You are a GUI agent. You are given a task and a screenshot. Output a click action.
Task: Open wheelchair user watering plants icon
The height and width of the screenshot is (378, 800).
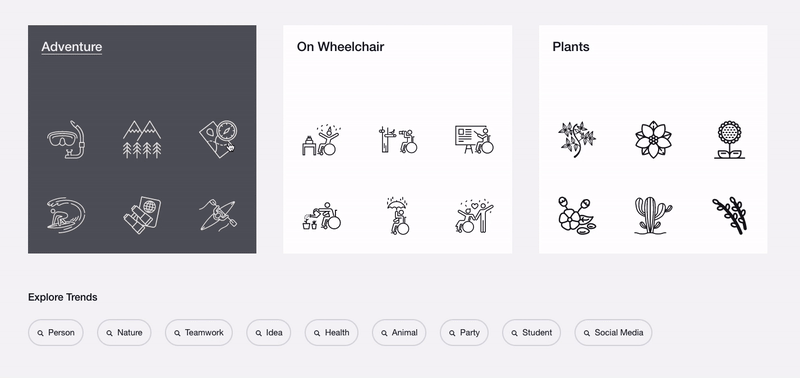(x=321, y=216)
